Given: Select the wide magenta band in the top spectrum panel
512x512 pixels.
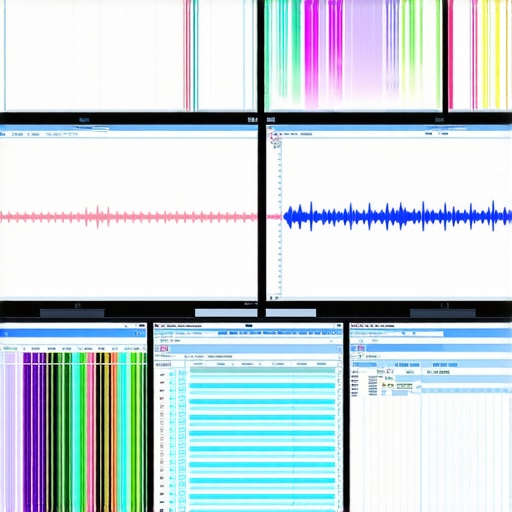Looking at the screenshot, I should pos(312,53).
